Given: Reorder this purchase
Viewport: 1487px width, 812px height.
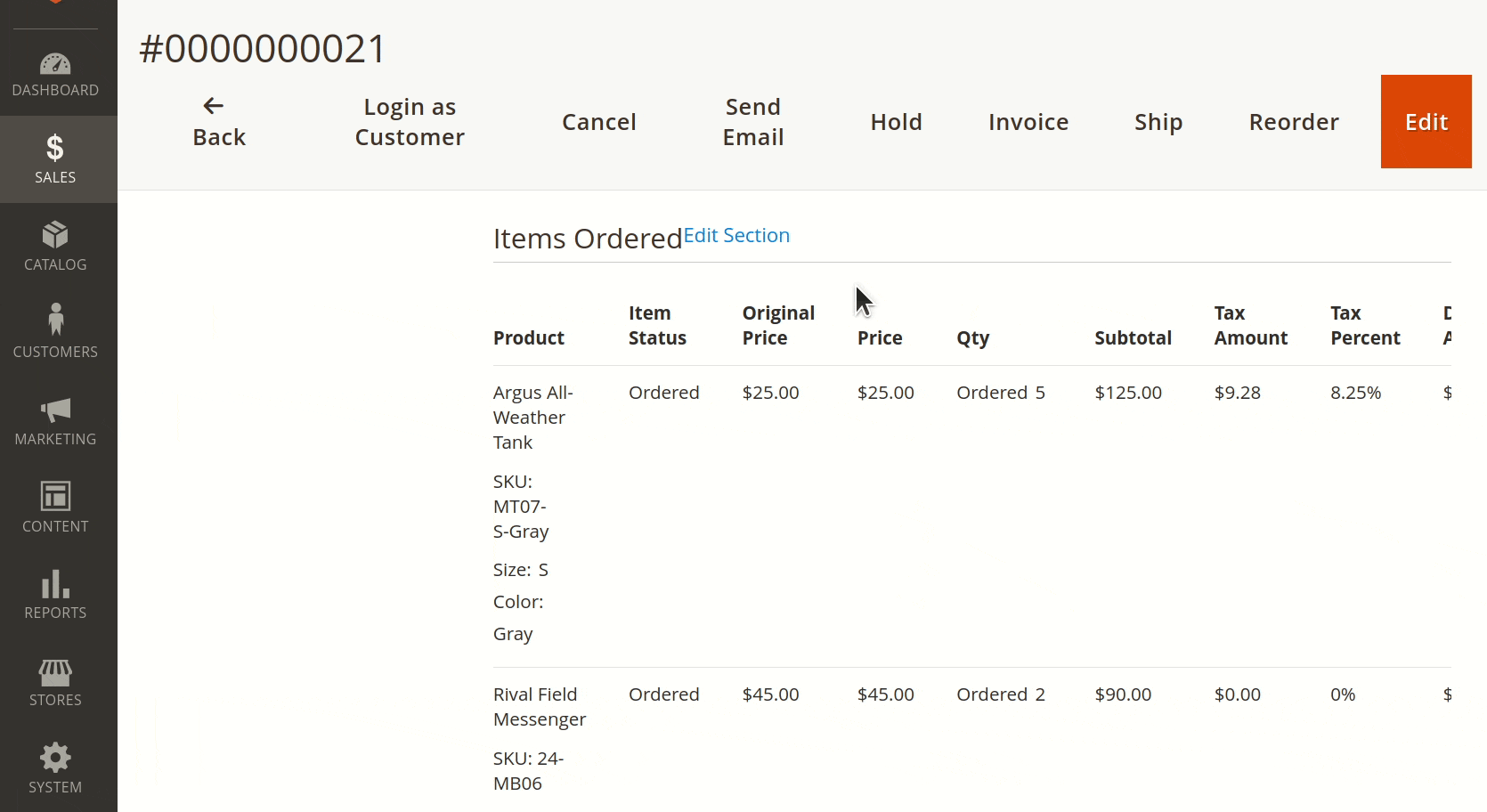Looking at the screenshot, I should pos(1294,121).
